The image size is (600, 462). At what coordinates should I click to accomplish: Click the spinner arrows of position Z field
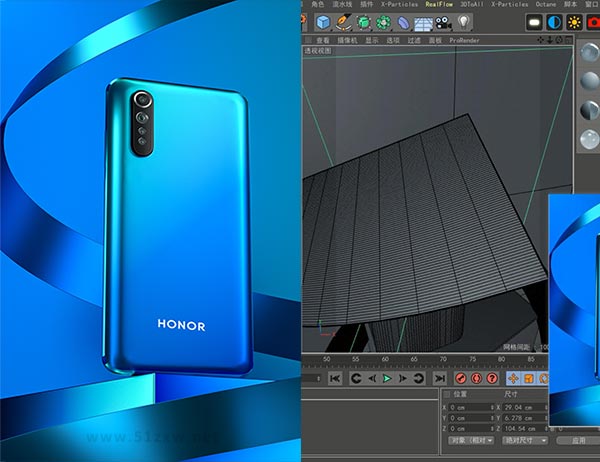tap(492, 429)
